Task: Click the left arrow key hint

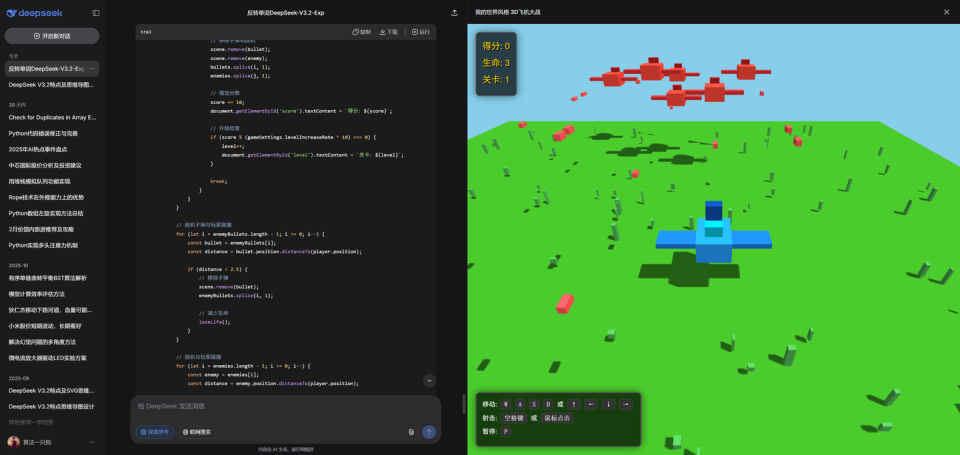Action: coord(591,404)
